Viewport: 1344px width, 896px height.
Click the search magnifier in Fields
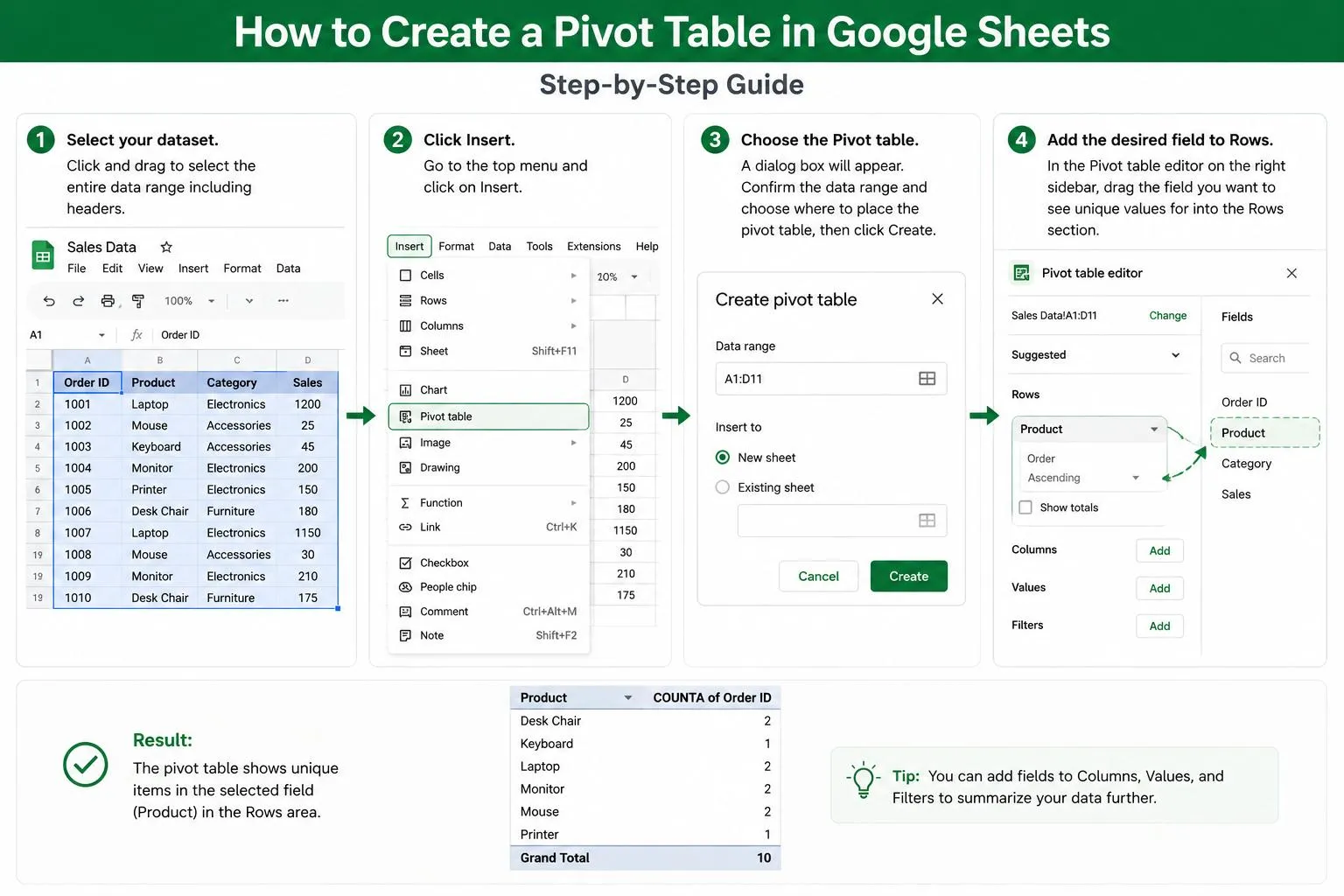[1235, 358]
